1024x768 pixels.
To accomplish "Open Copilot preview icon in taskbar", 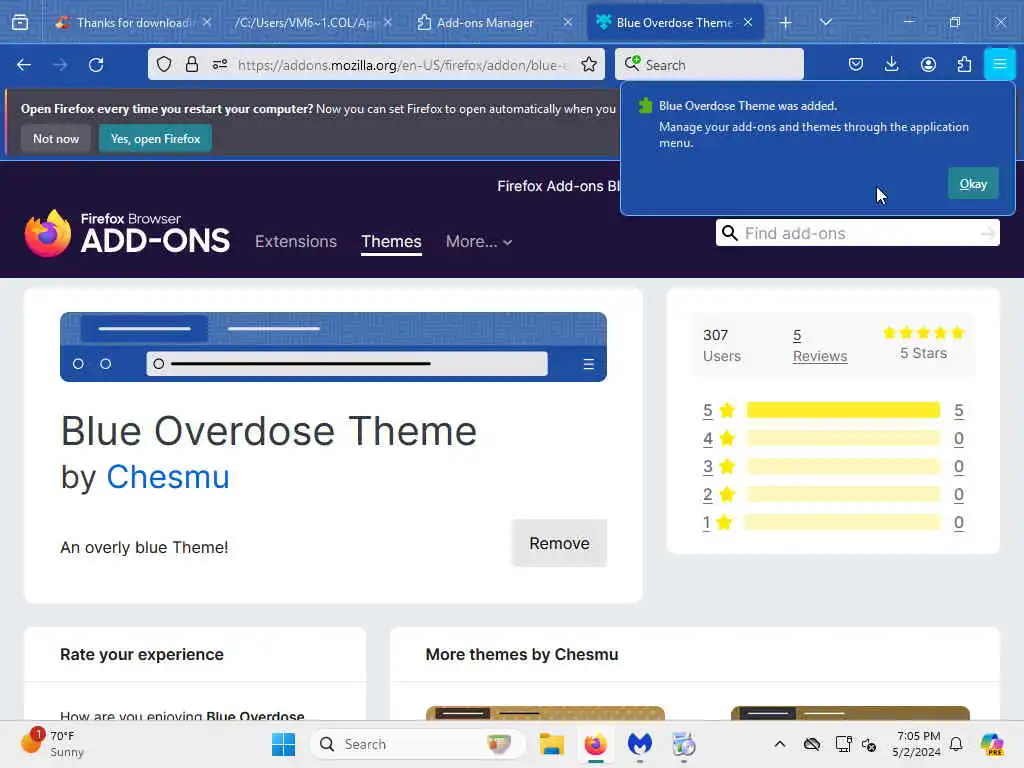I will pos(992,744).
